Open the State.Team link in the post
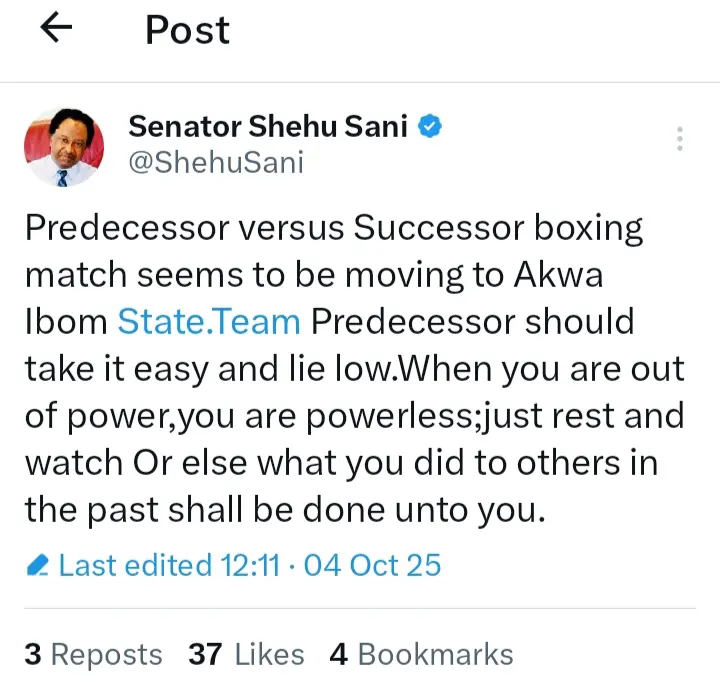This screenshot has width=720, height=693. (209, 321)
